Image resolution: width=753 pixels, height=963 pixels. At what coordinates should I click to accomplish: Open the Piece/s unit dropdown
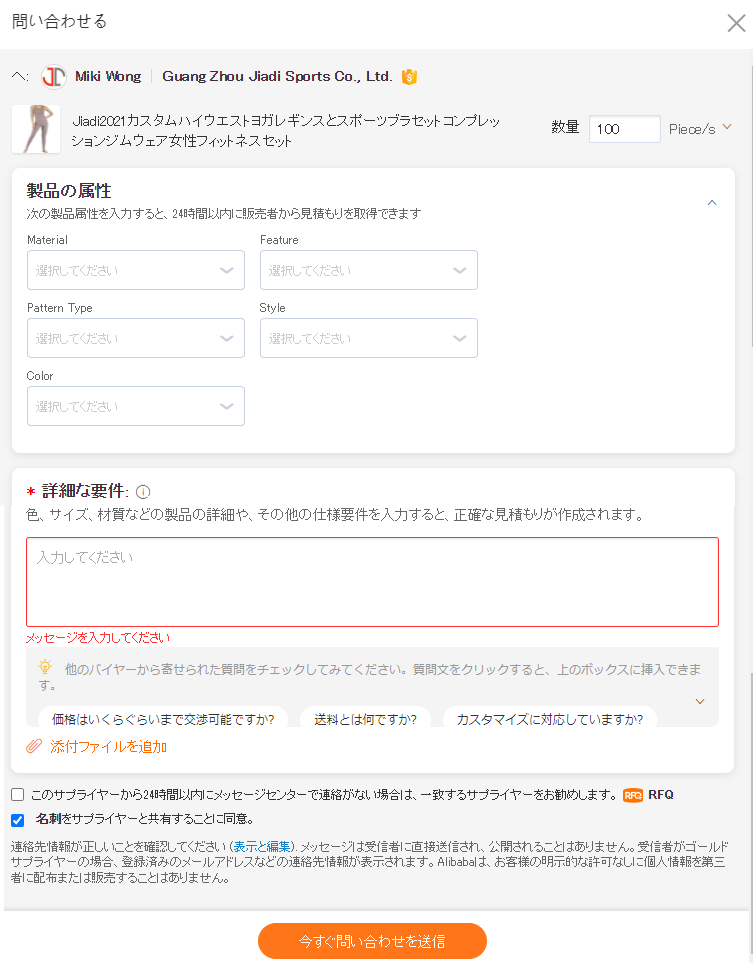click(x=700, y=129)
